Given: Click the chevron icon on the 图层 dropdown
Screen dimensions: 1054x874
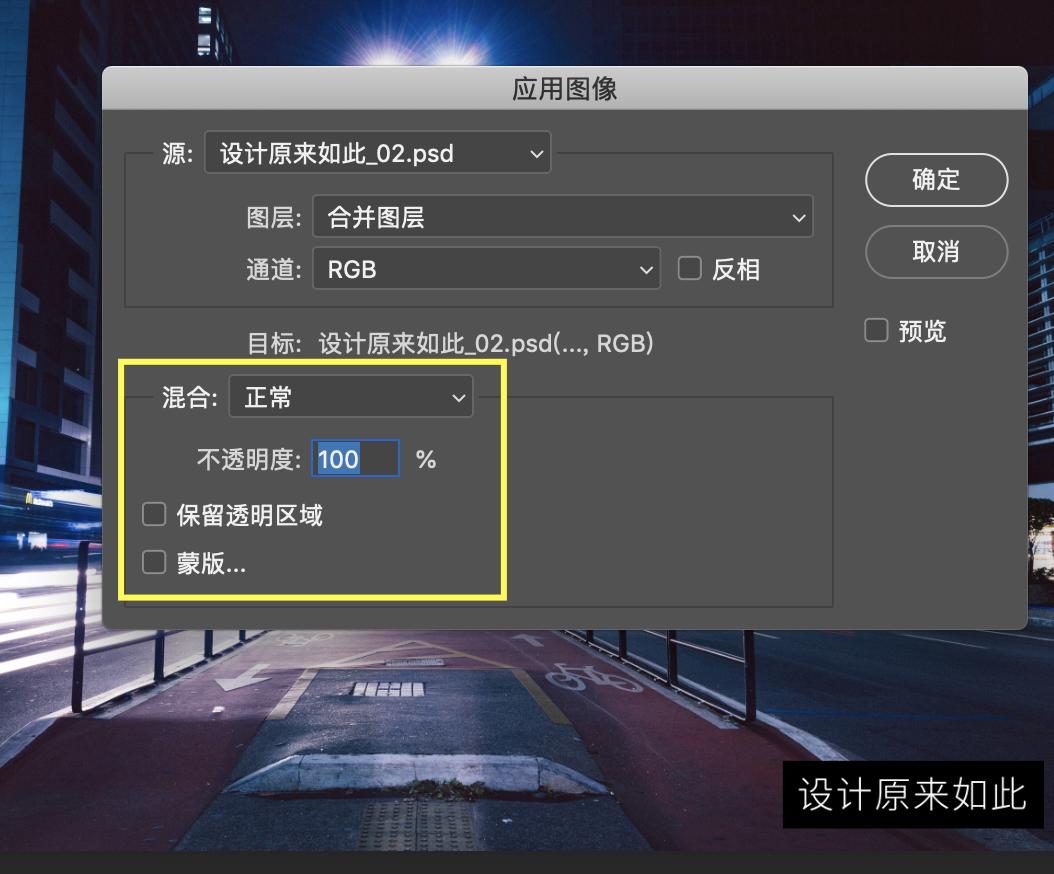Looking at the screenshot, I should 797,216.
